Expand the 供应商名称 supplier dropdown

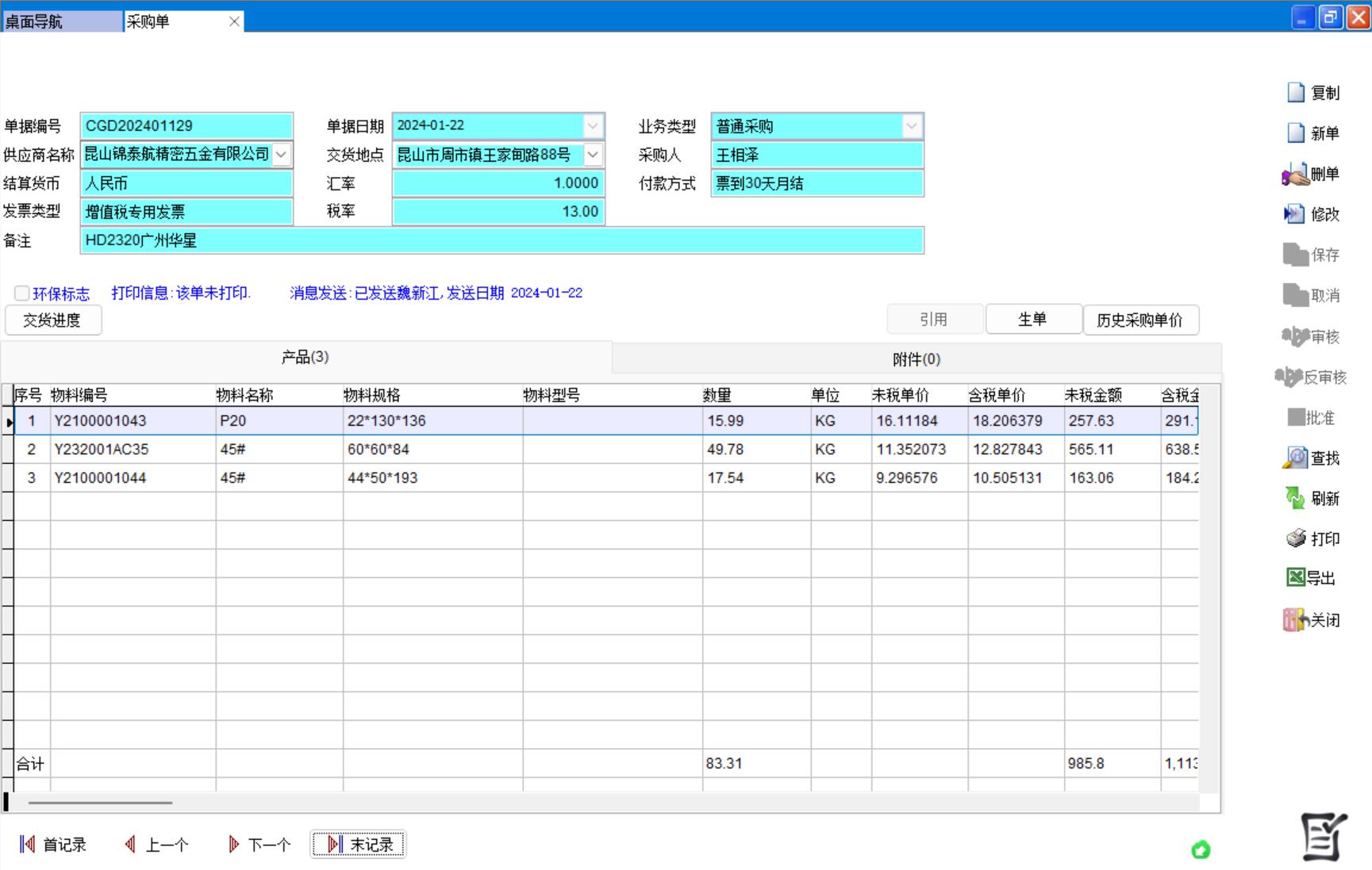pyautogui.click(x=281, y=155)
